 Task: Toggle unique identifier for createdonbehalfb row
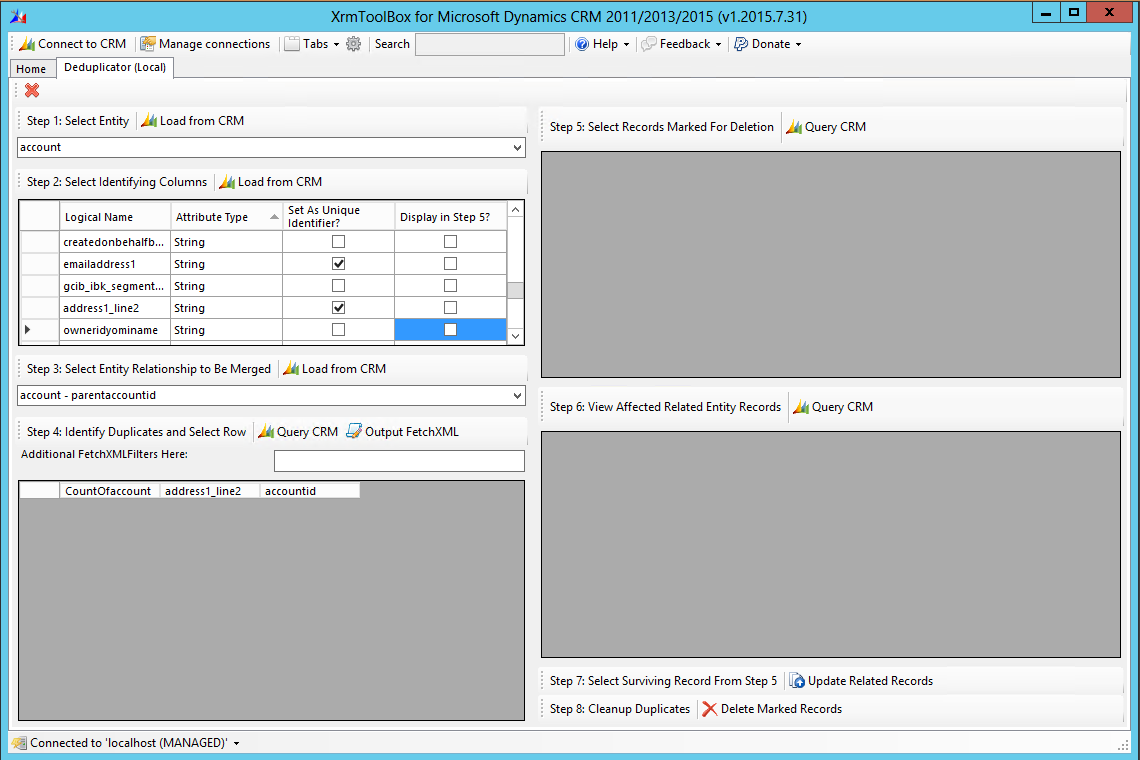point(338,241)
